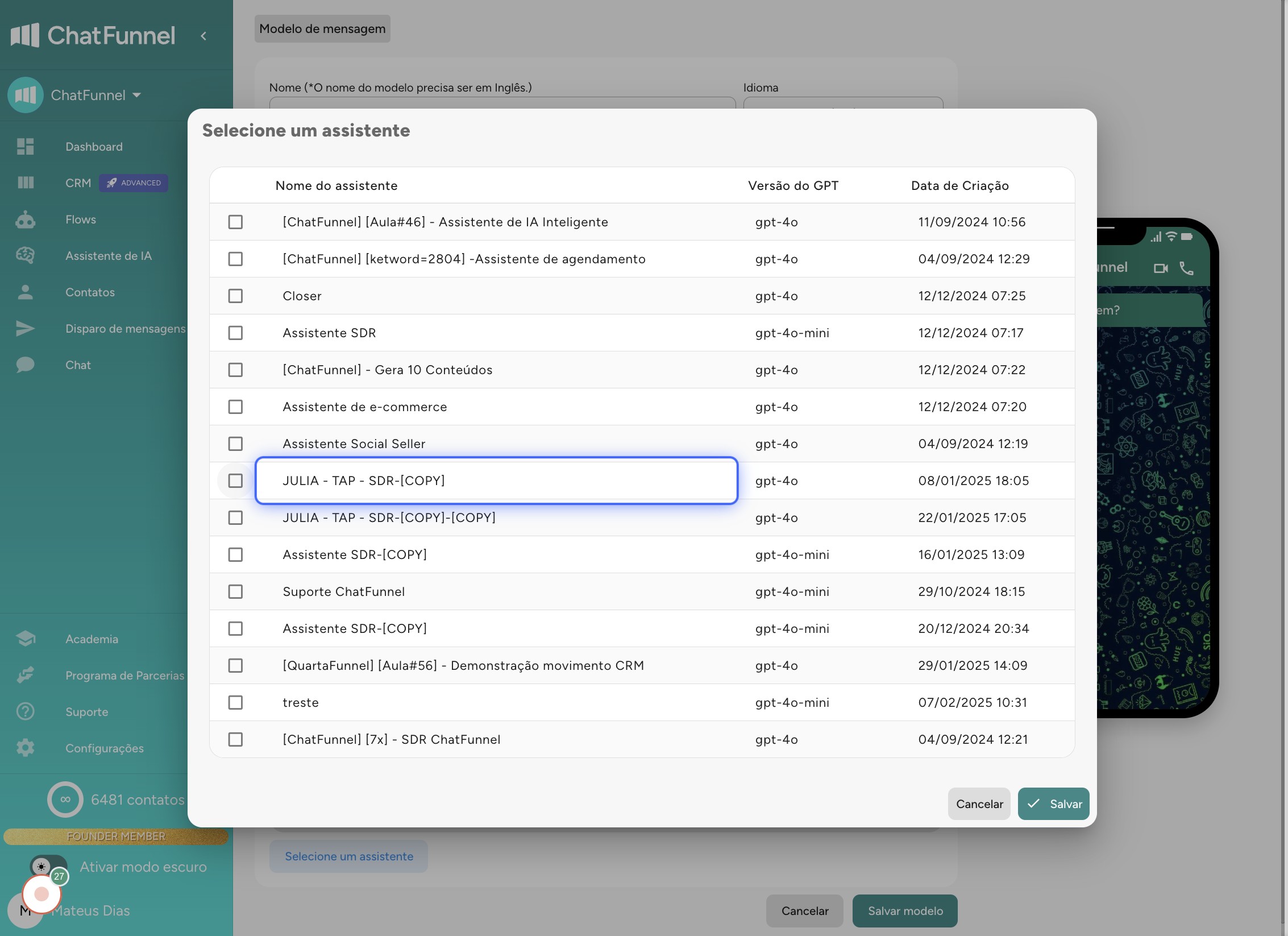Open the Contatos person icon
Screen dimensions: 1288x936
pyautogui.click(x=26, y=292)
